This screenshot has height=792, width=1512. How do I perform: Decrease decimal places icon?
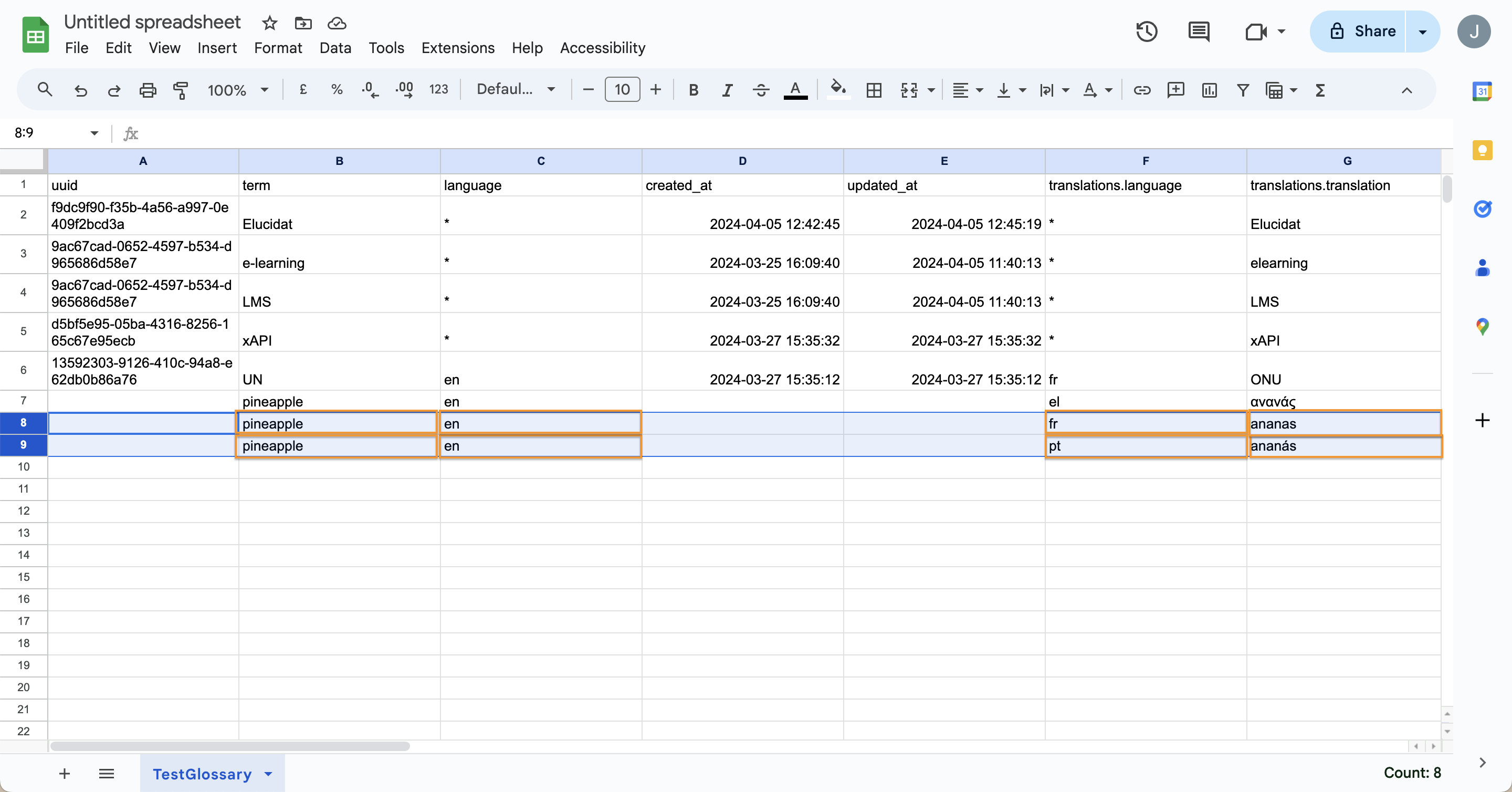(x=370, y=90)
